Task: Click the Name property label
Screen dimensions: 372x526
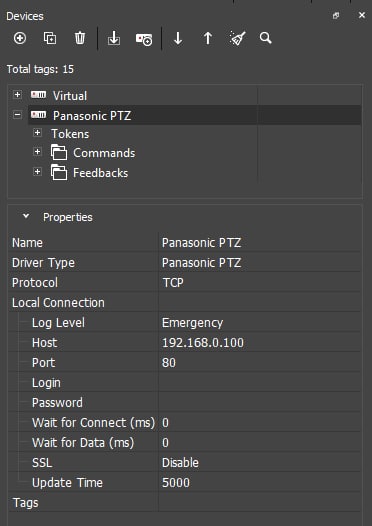Action: 27,243
